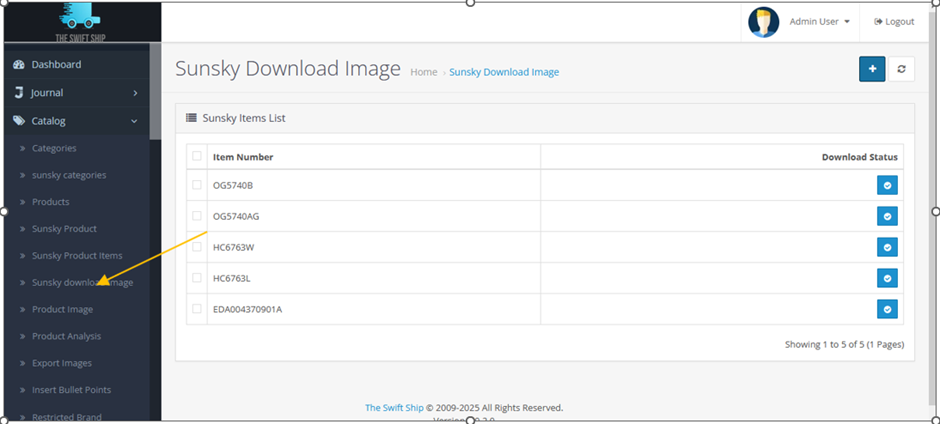Viewport: 940px width, 424px height.
Task: Click download status icon for HC6763L
Action: coord(887,278)
